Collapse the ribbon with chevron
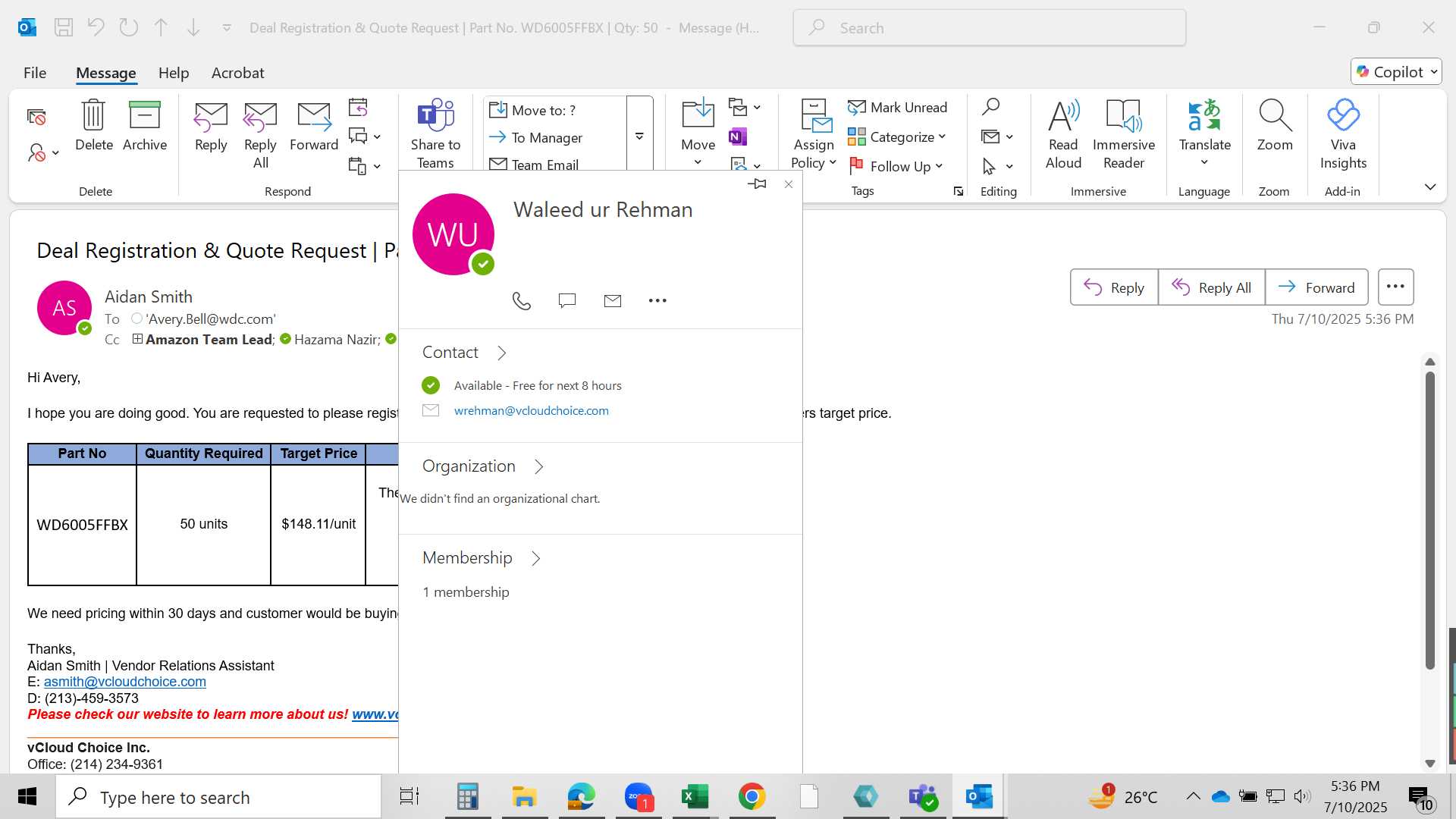The width and height of the screenshot is (1456, 819). [x=1430, y=187]
